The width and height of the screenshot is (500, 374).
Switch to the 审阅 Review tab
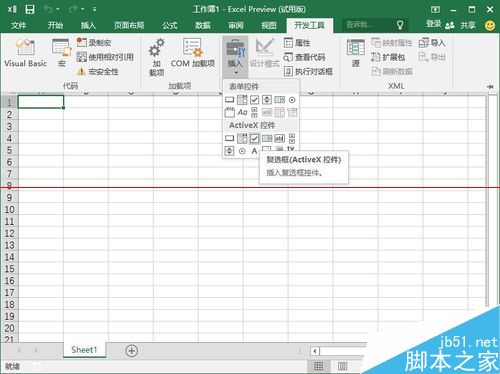tap(236, 25)
